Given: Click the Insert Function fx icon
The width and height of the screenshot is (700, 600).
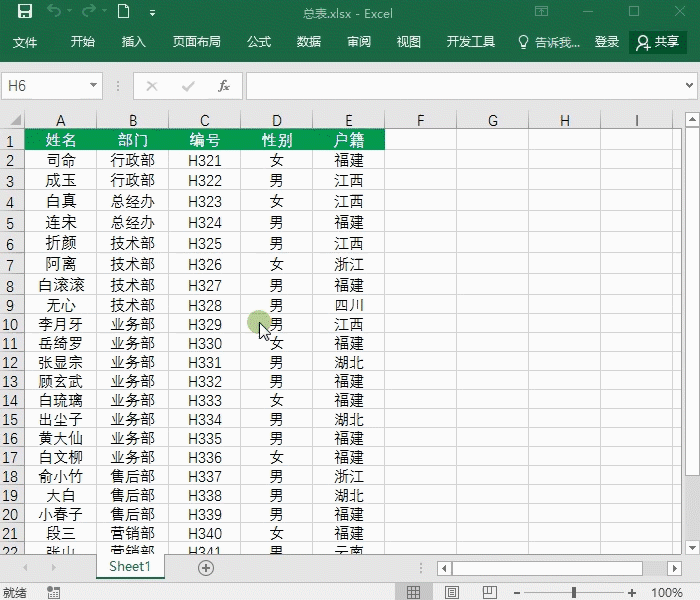Looking at the screenshot, I should click(224, 86).
